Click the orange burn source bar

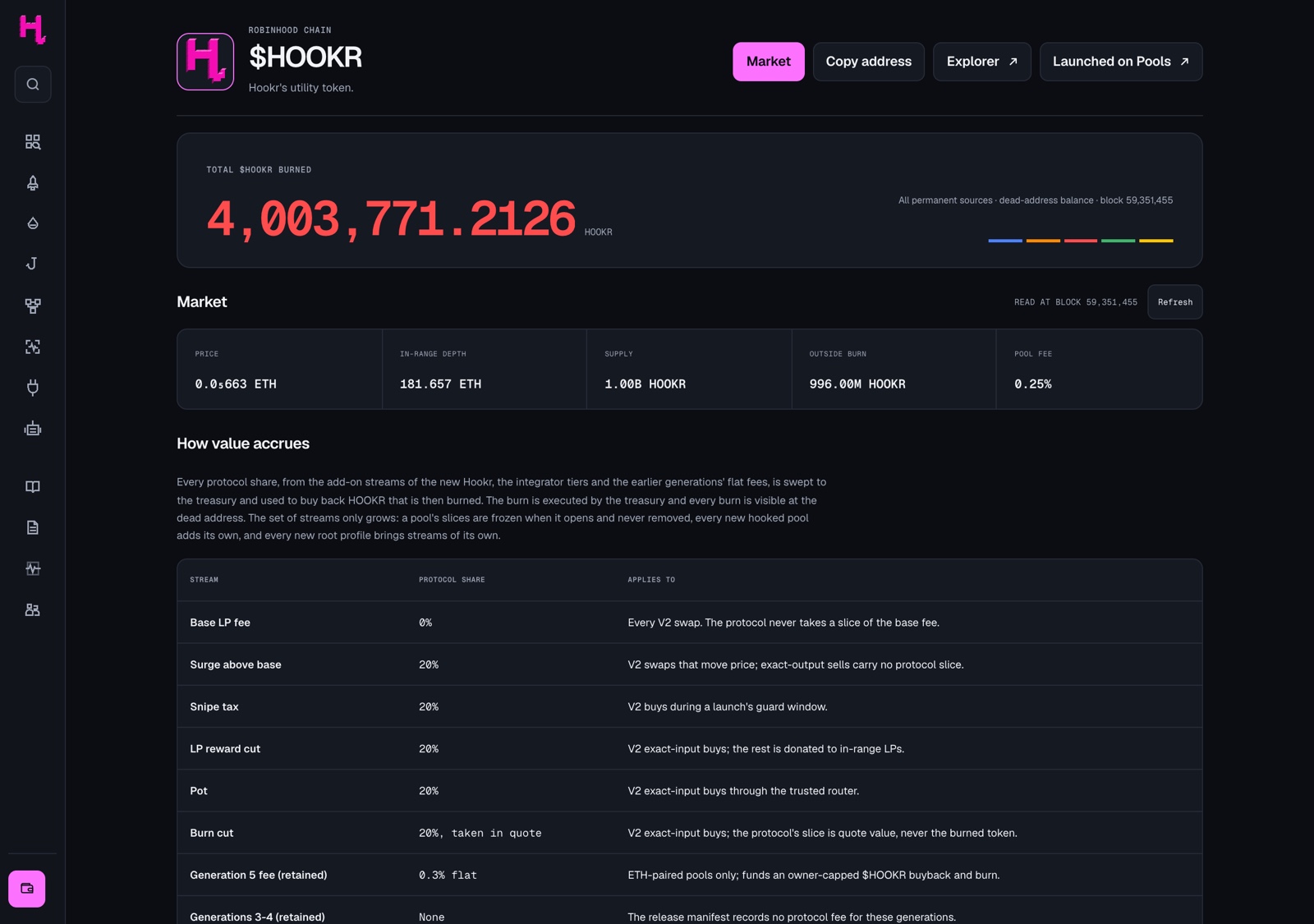pyautogui.click(x=1043, y=241)
